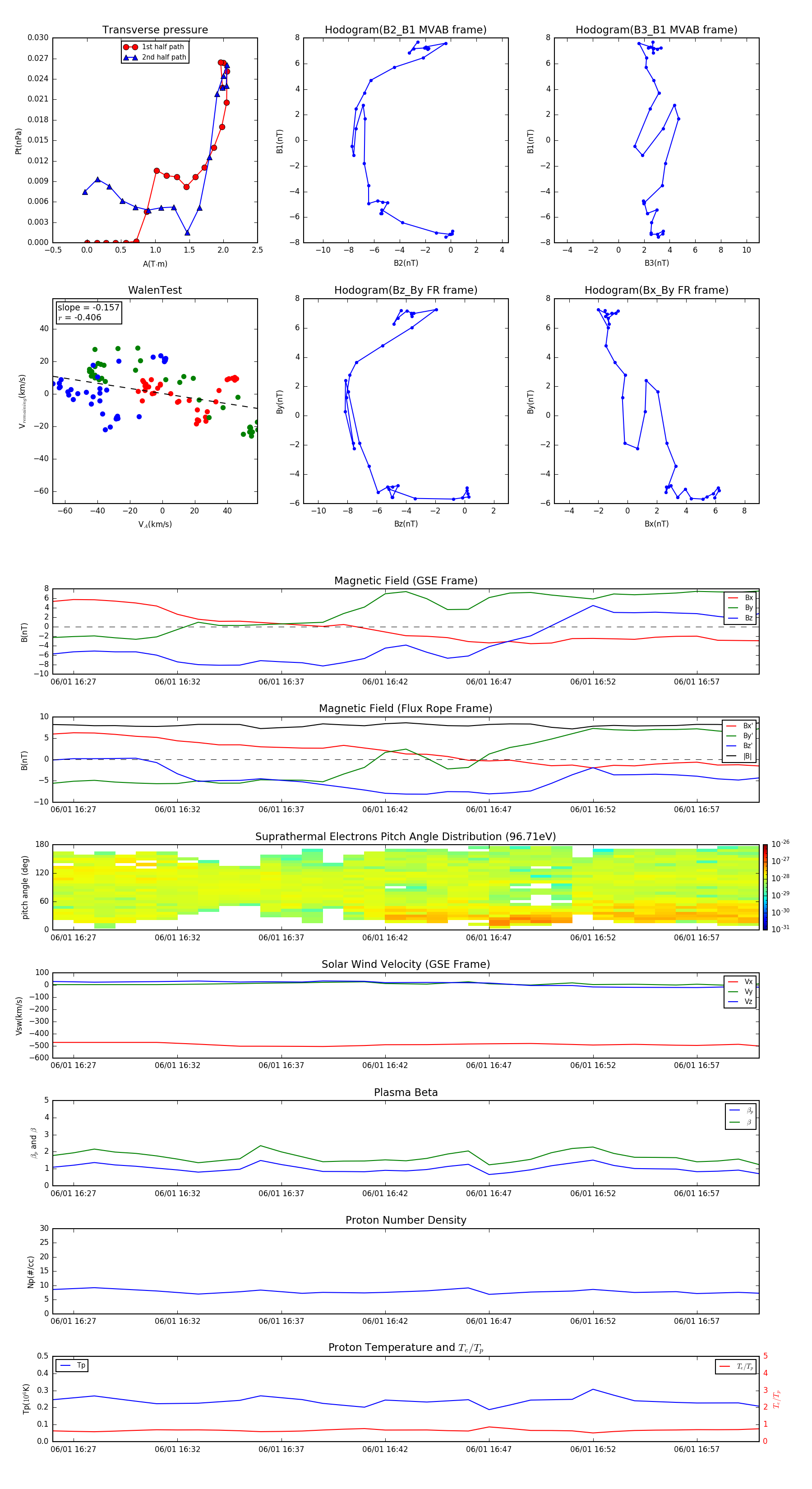Viewport: 812px width, 1489px height.
Task: Click 'A(T·m)' x-axis label
Action: point(155,264)
